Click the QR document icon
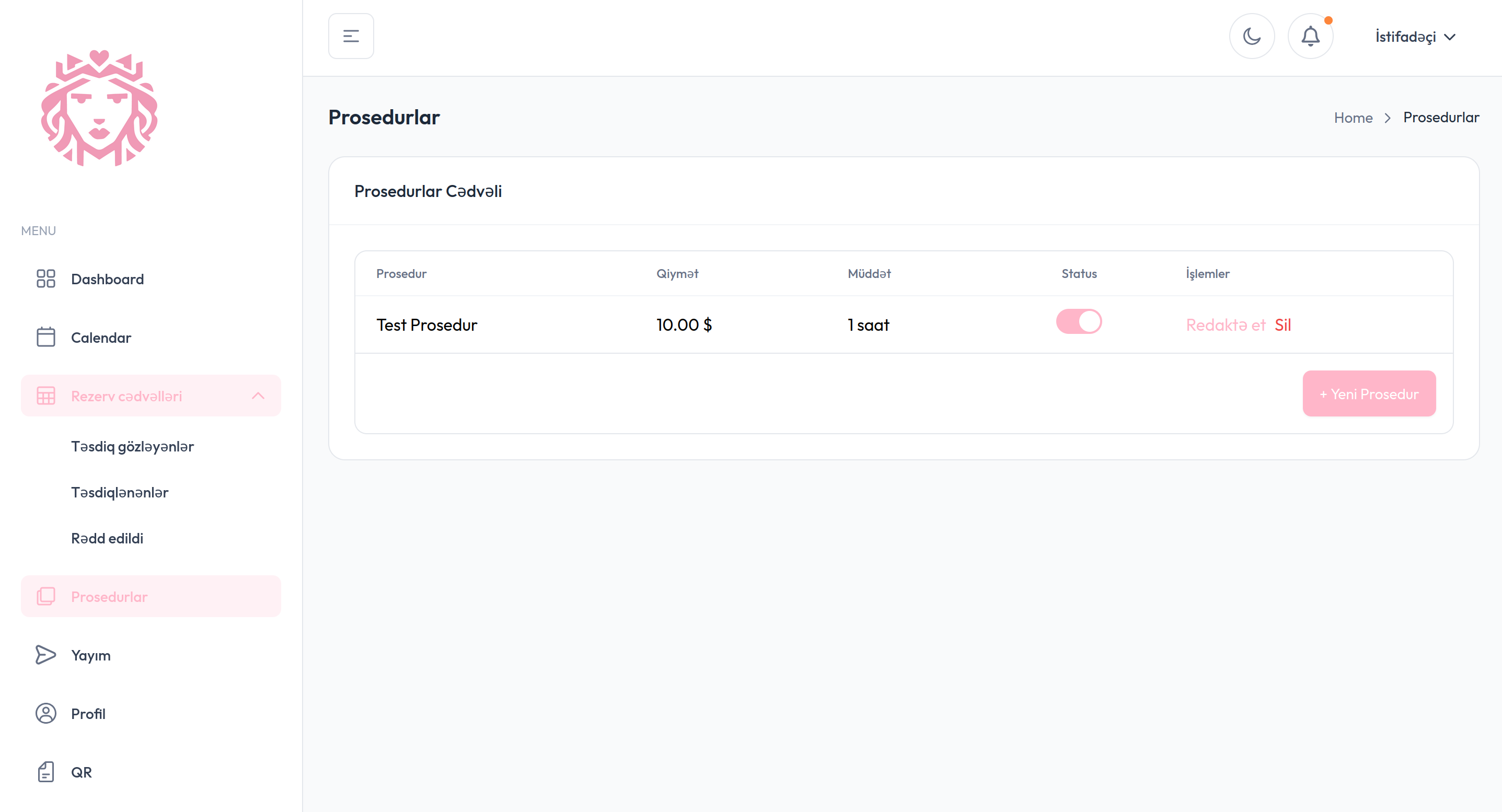Image resolution: width=1502 pixels, height=812 pixels. point(45,771)
